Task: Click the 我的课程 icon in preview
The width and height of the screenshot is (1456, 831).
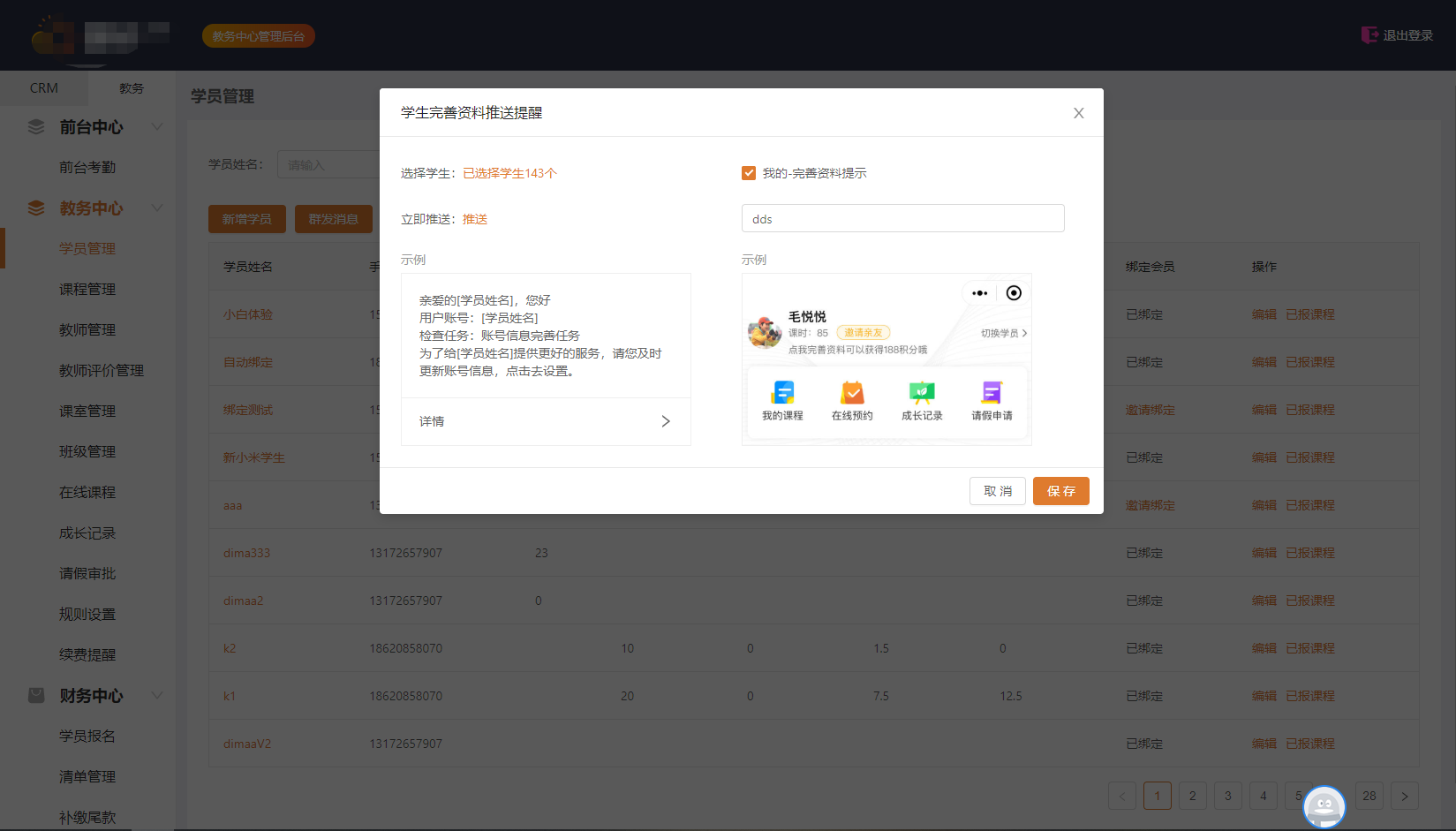Action: tap(782, 393)
